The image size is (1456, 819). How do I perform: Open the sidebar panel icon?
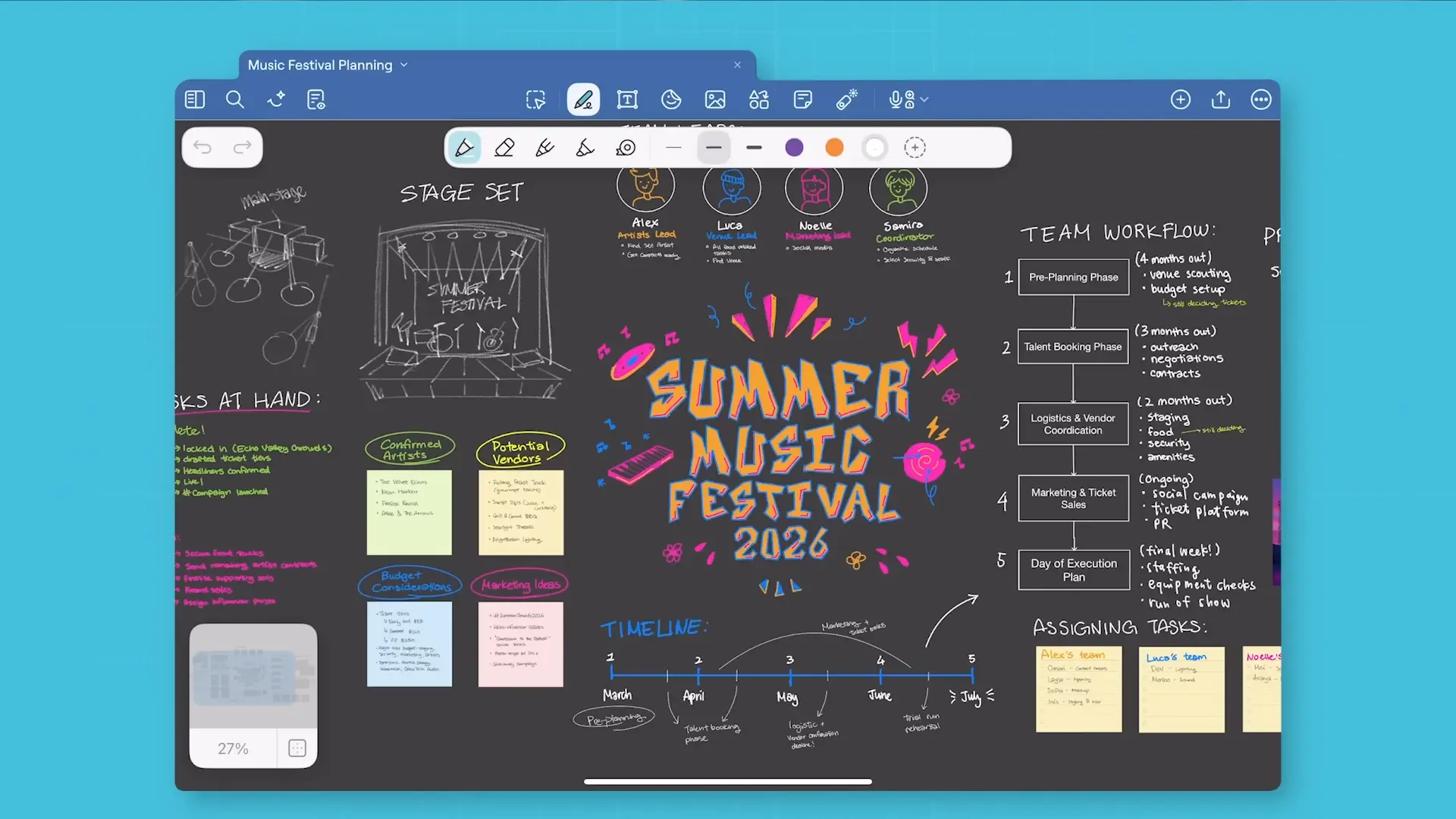click(x=195, y=99)
